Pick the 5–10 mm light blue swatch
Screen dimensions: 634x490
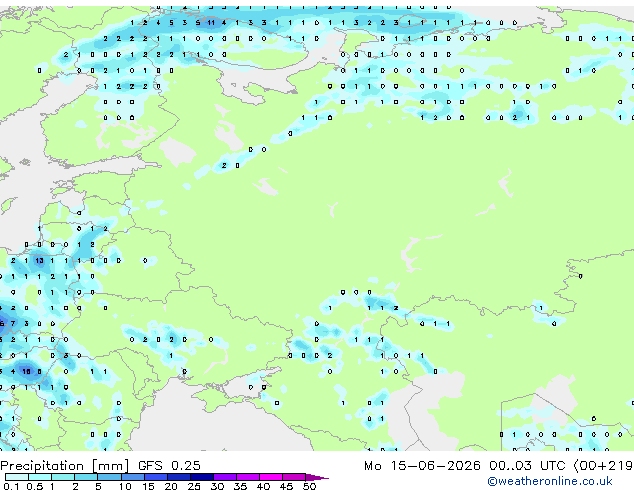[x=109, y=477]
